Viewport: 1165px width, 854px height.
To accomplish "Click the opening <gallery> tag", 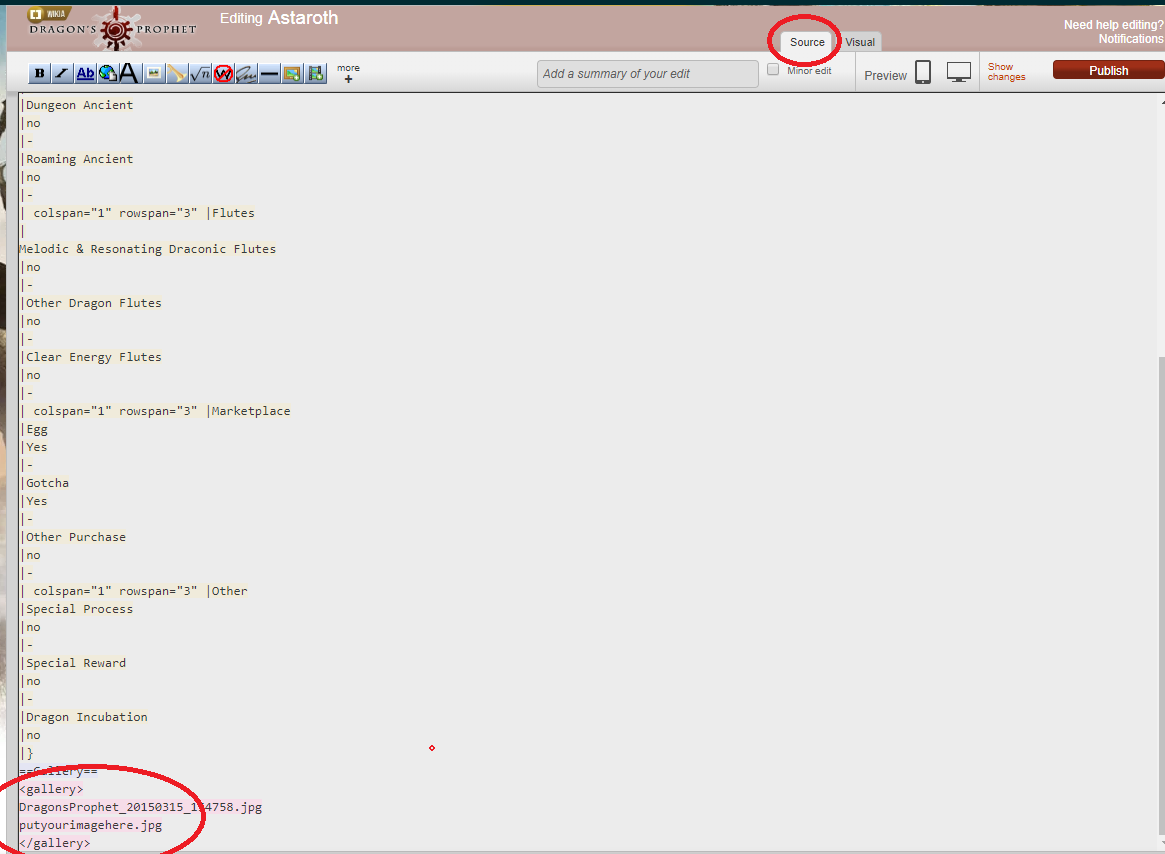I will click(x=52, y=789).
